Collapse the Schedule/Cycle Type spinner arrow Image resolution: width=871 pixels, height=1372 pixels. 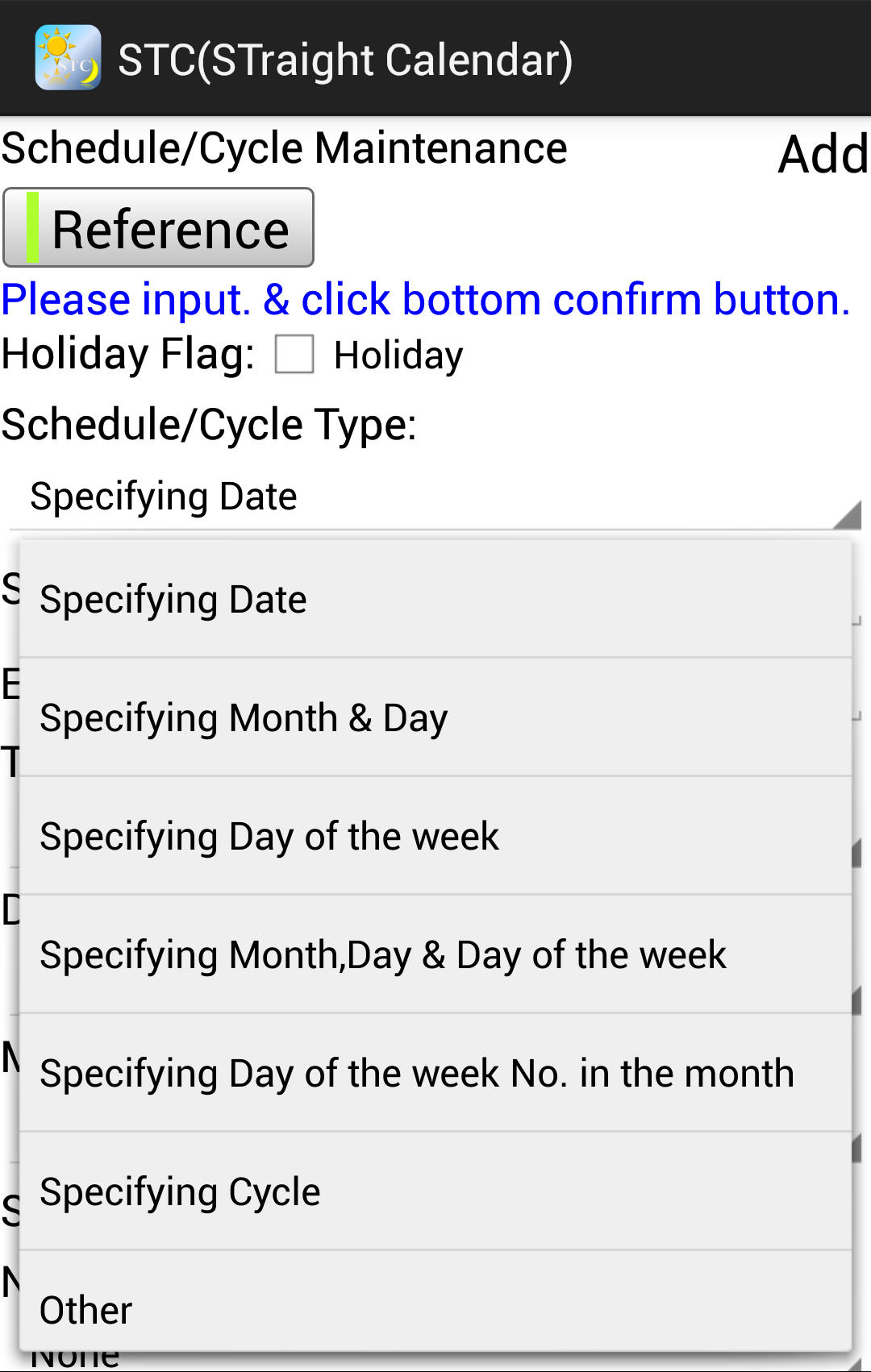pyautogui.click(x=847, y=514)
